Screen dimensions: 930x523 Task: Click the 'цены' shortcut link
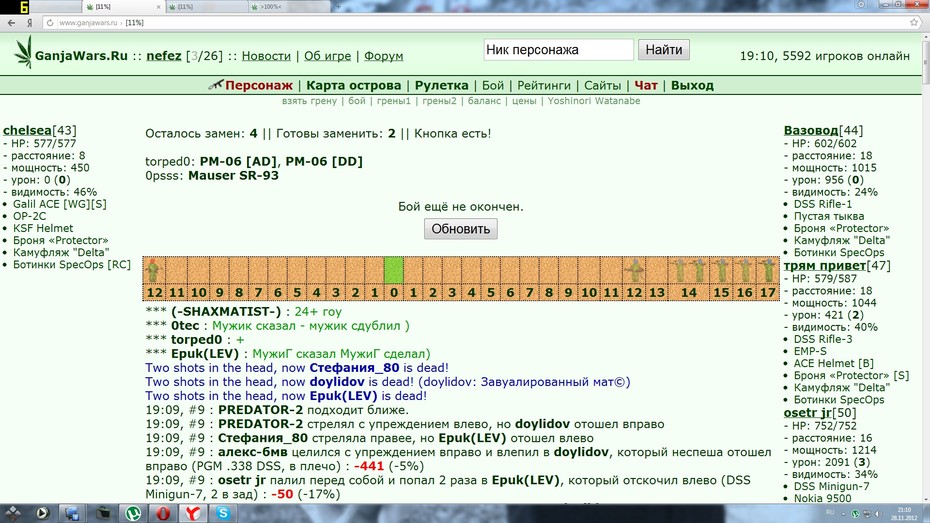tap(524, 101)
